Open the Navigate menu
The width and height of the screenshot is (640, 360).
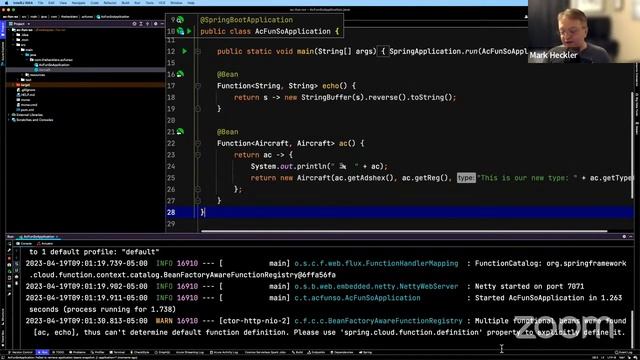click(78, 3)
